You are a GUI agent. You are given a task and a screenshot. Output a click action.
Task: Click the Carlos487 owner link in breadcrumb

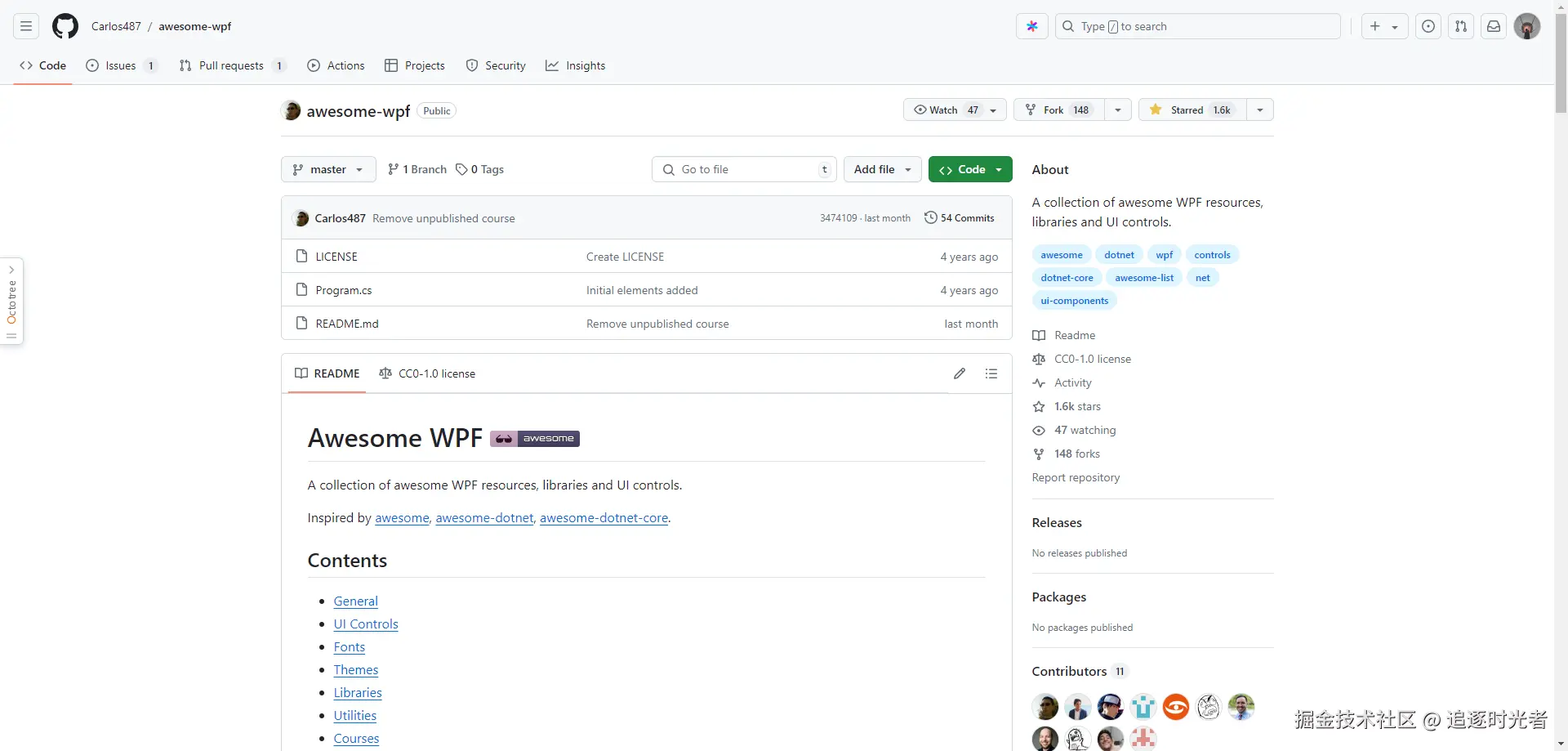(x=116, y=26)
